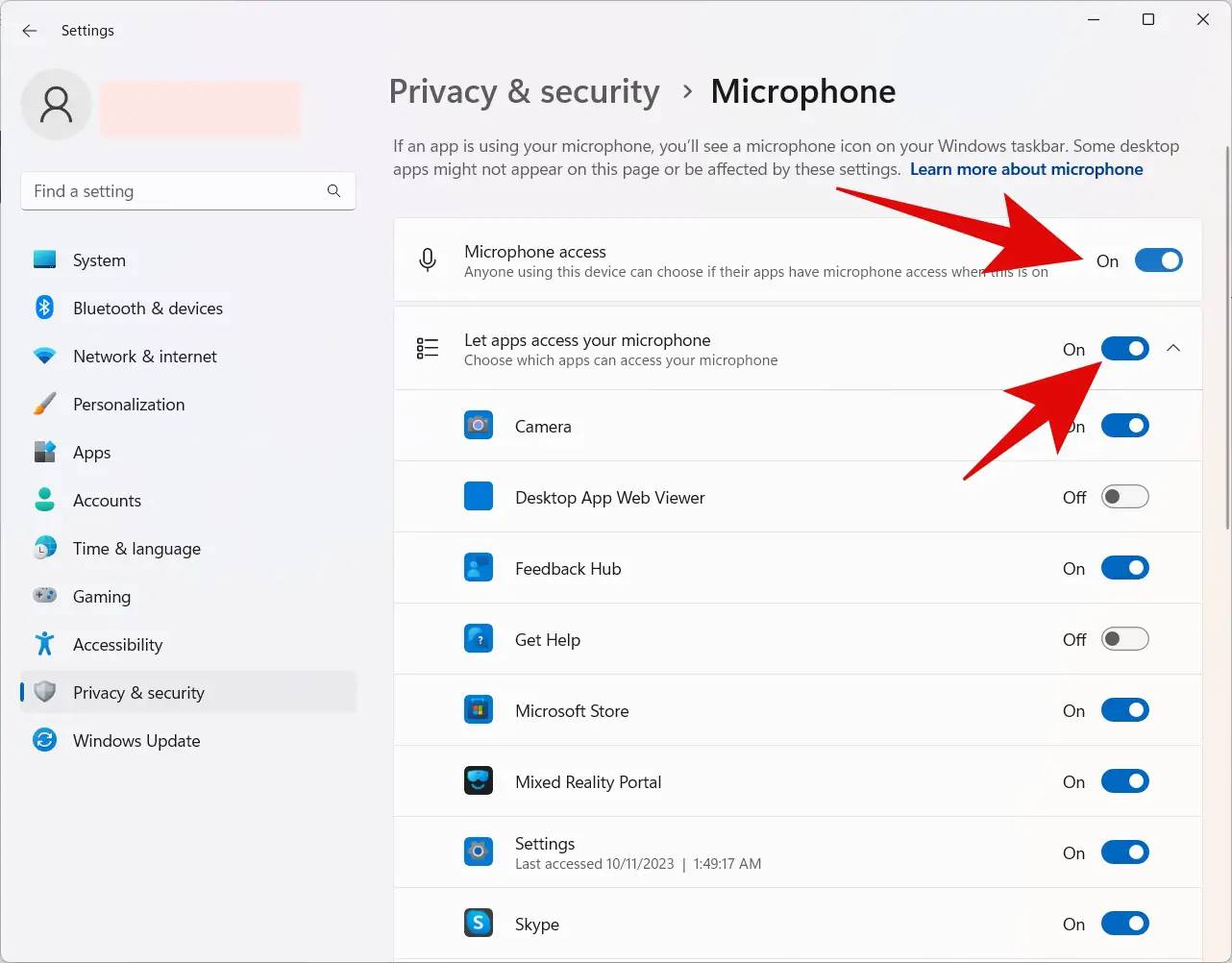The image size is (1232, 963).
Task: Click the System monitor icon
Action: click(x=45, y=259)
